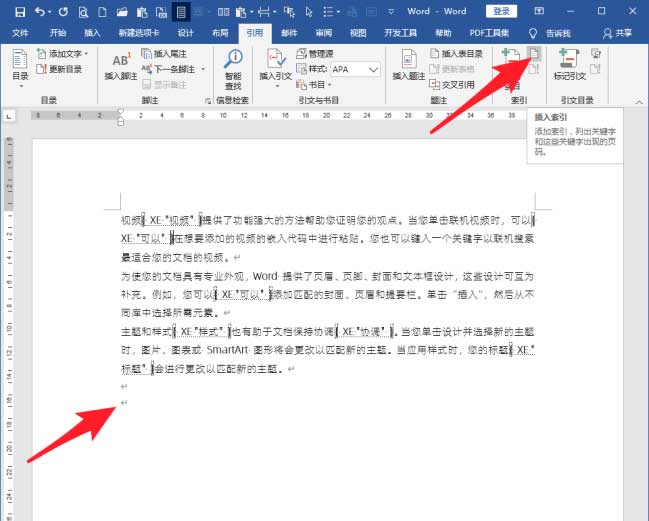Click the Login (登录) button
The height and width of the screenshot is (521, 649).
[502, 11]
